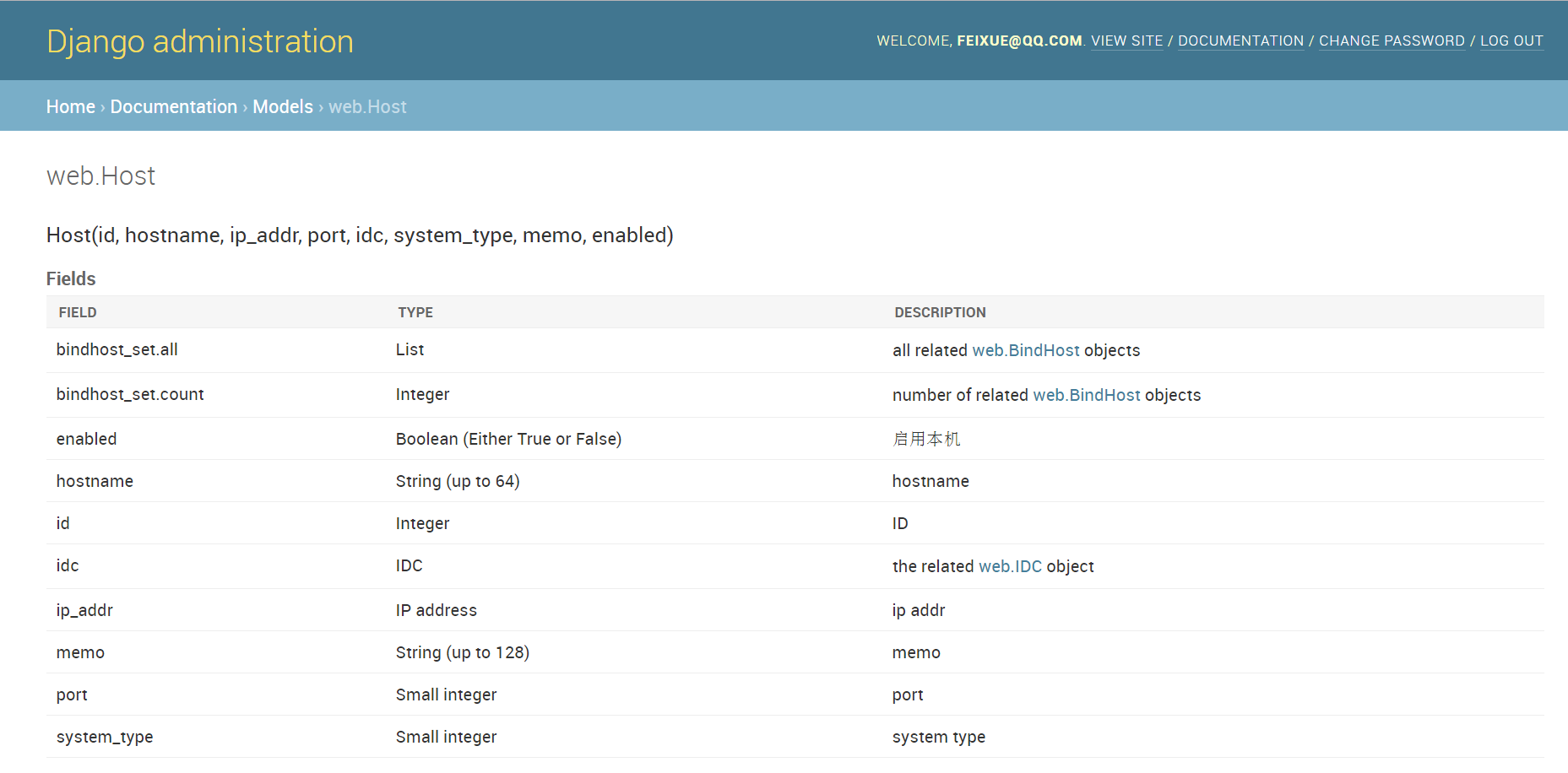Click the web.Host breadcrumb text

pos(367,106)
